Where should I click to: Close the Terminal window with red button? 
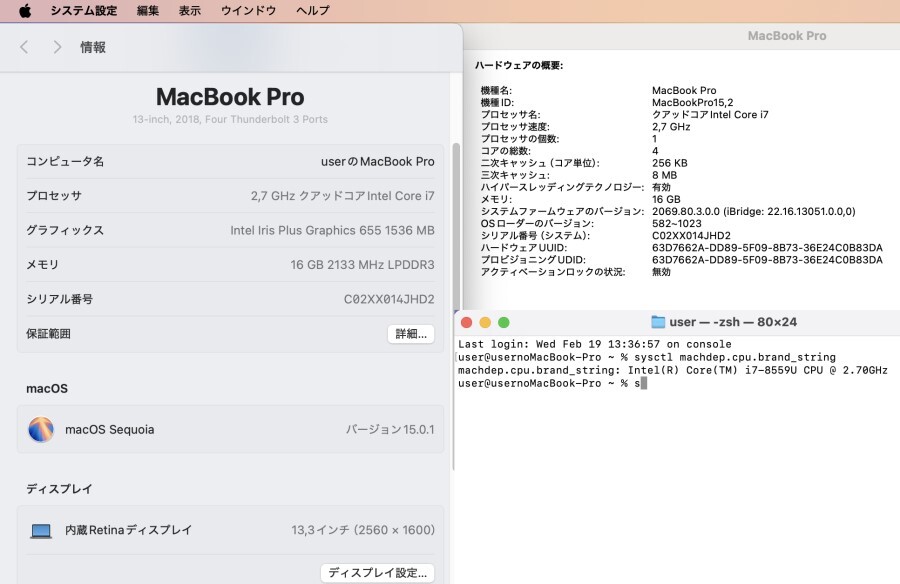[467, 323]
